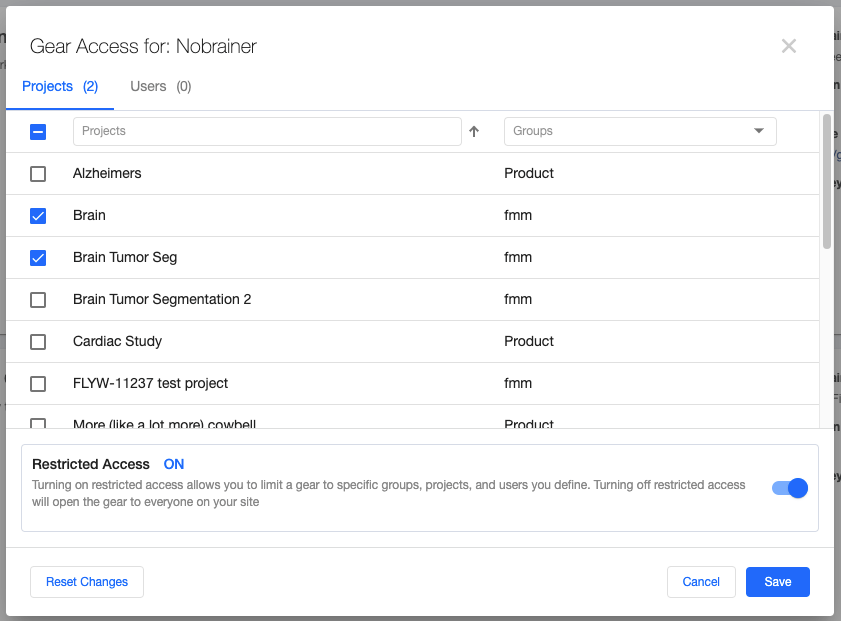
Task: Close the Gear Access dialog with the X
Action: 789,46
